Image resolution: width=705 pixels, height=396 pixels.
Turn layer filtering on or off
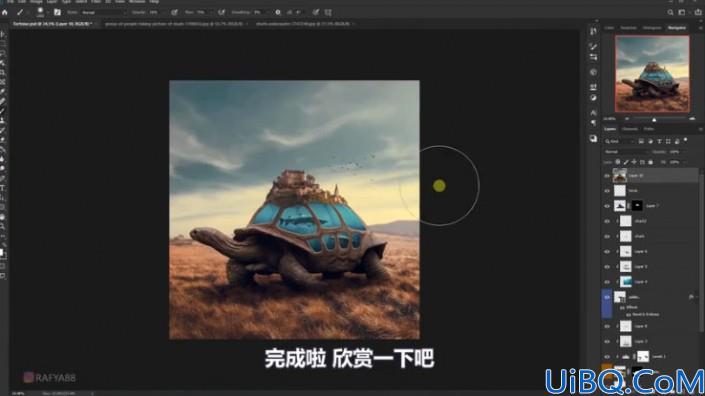pos(685,139)
